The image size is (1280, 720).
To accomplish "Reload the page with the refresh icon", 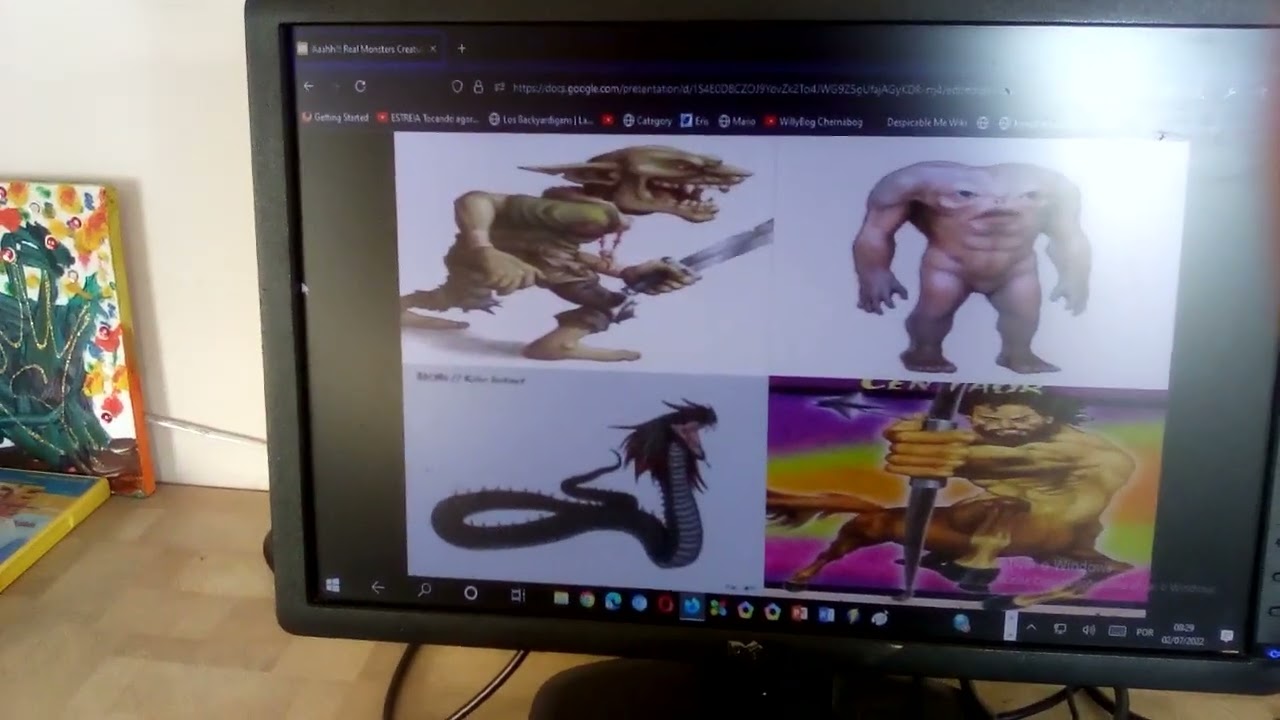I will (x=360, y=87).
